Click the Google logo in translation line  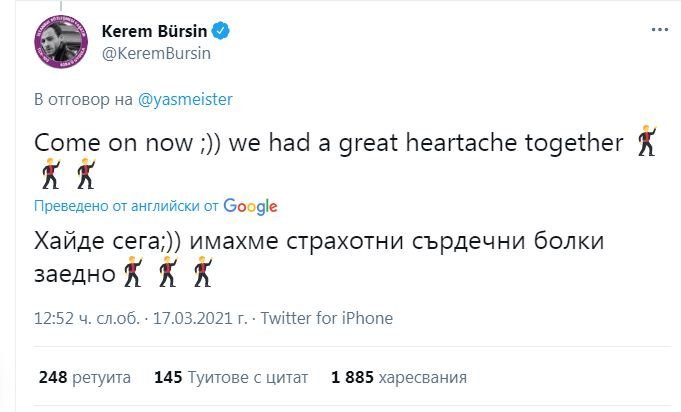(250, 206)
